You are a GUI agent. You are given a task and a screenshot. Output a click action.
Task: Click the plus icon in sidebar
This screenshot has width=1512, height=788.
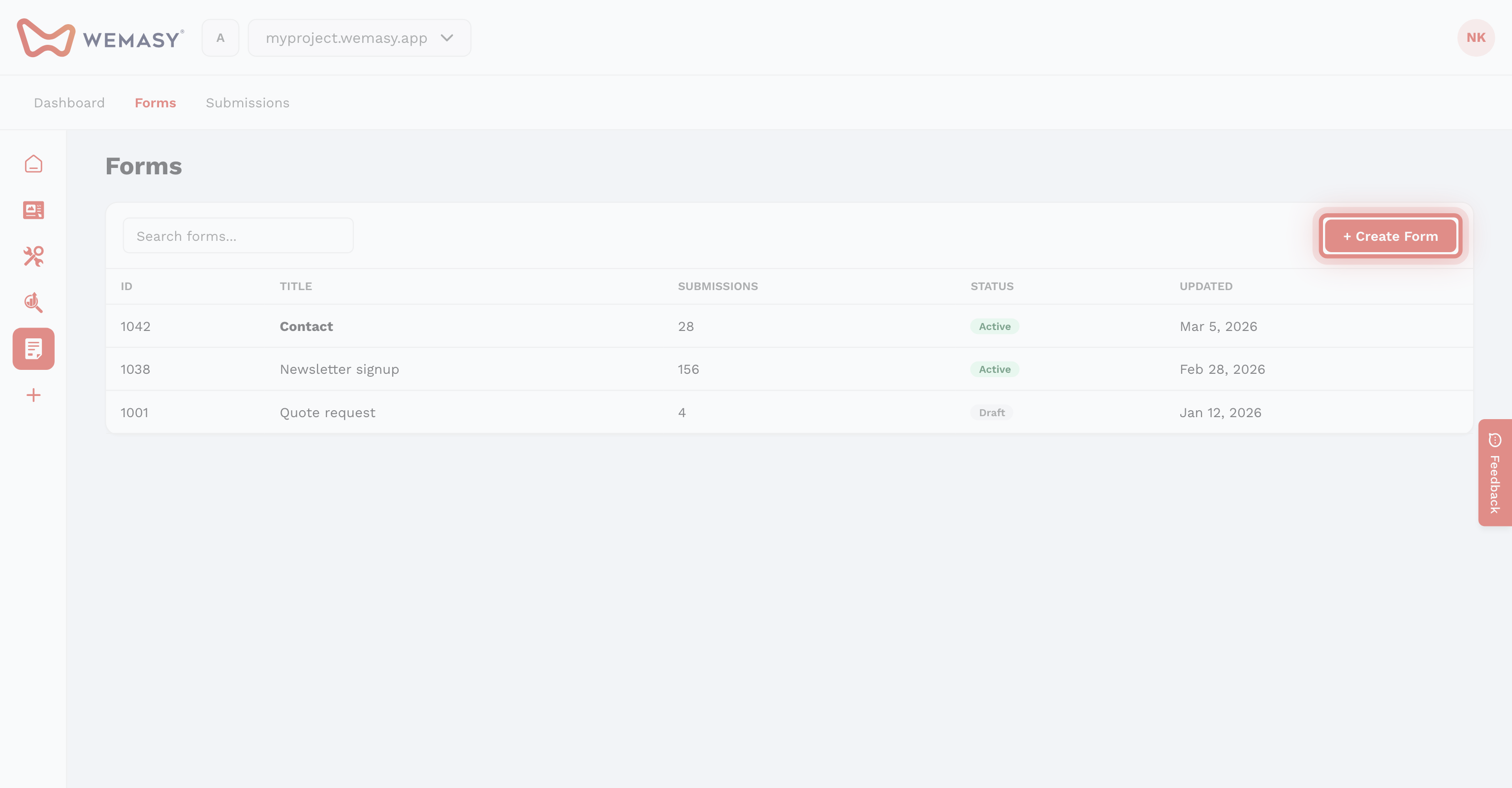pyautogui.click(x=33, y=395)
